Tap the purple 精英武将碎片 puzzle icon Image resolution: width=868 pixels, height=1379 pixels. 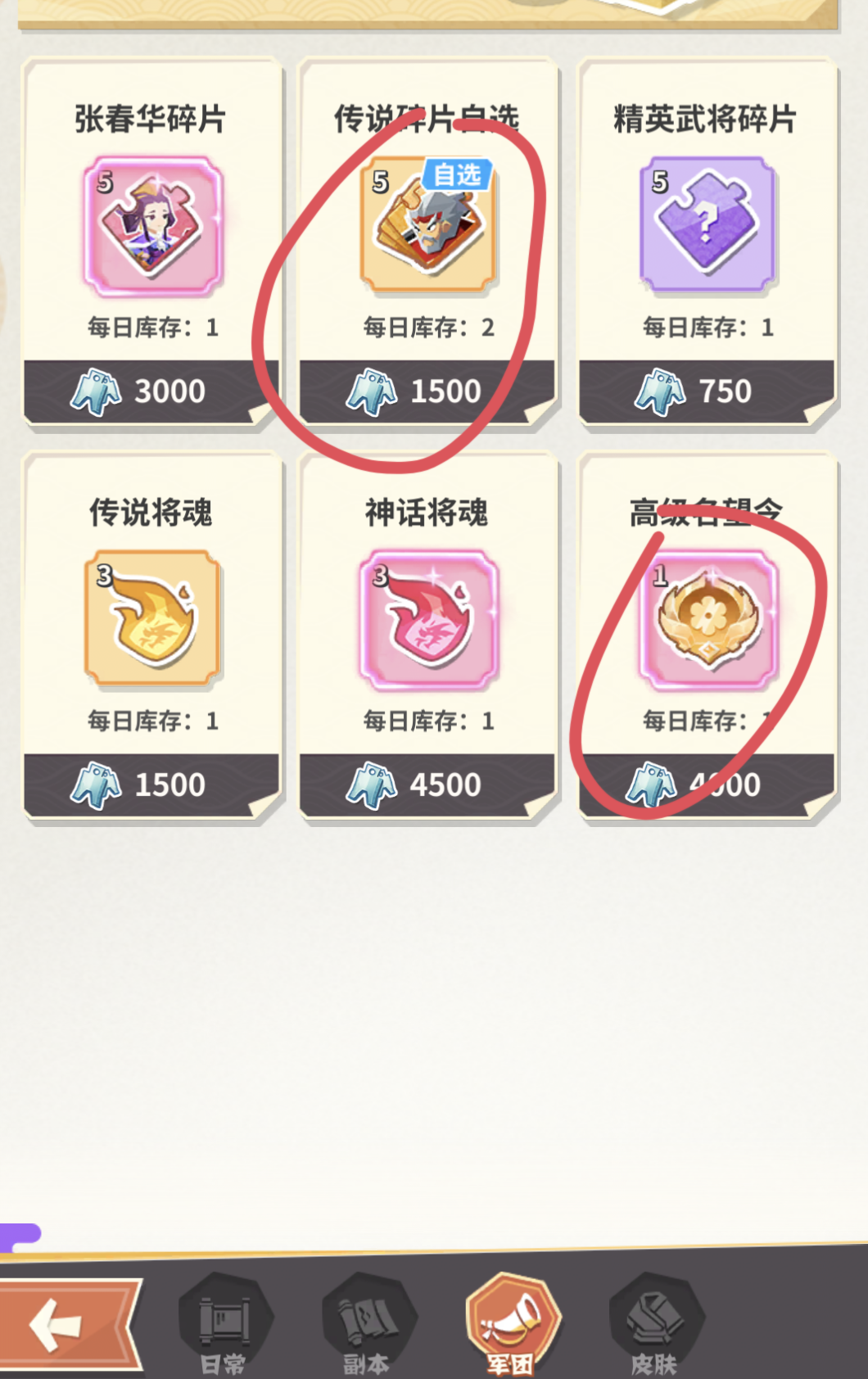click(708, 225)
